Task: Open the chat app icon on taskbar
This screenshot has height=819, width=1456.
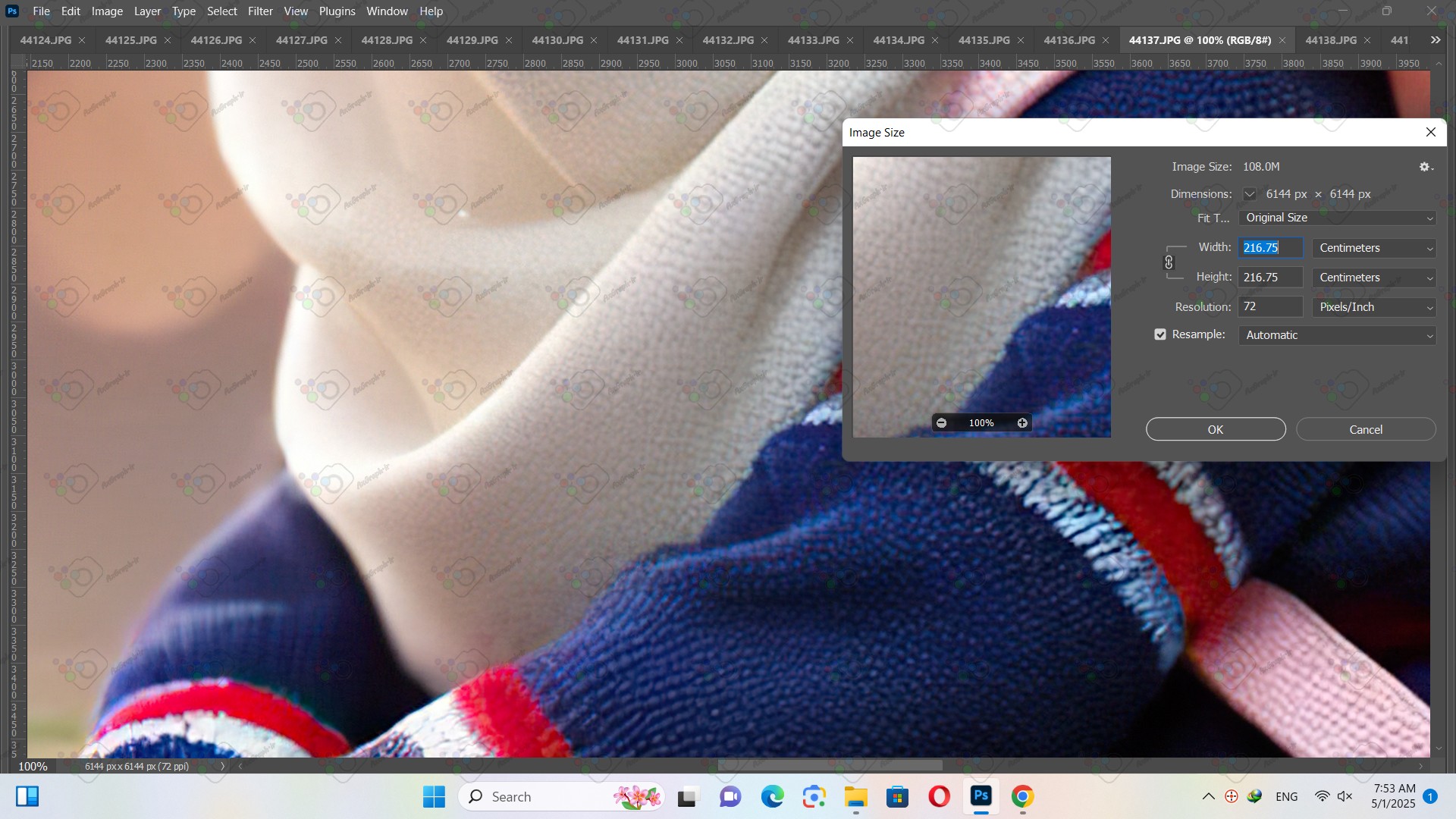Action: click(x=730, y=797)
